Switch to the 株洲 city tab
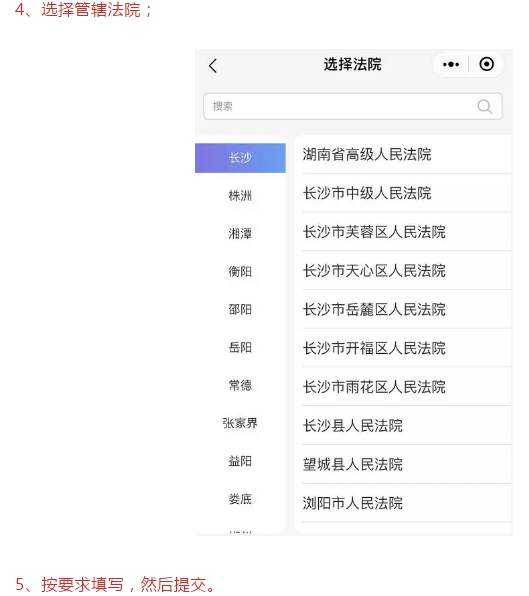Image resolution: width=529 pixels, height=596 pixels. [240, 196]
